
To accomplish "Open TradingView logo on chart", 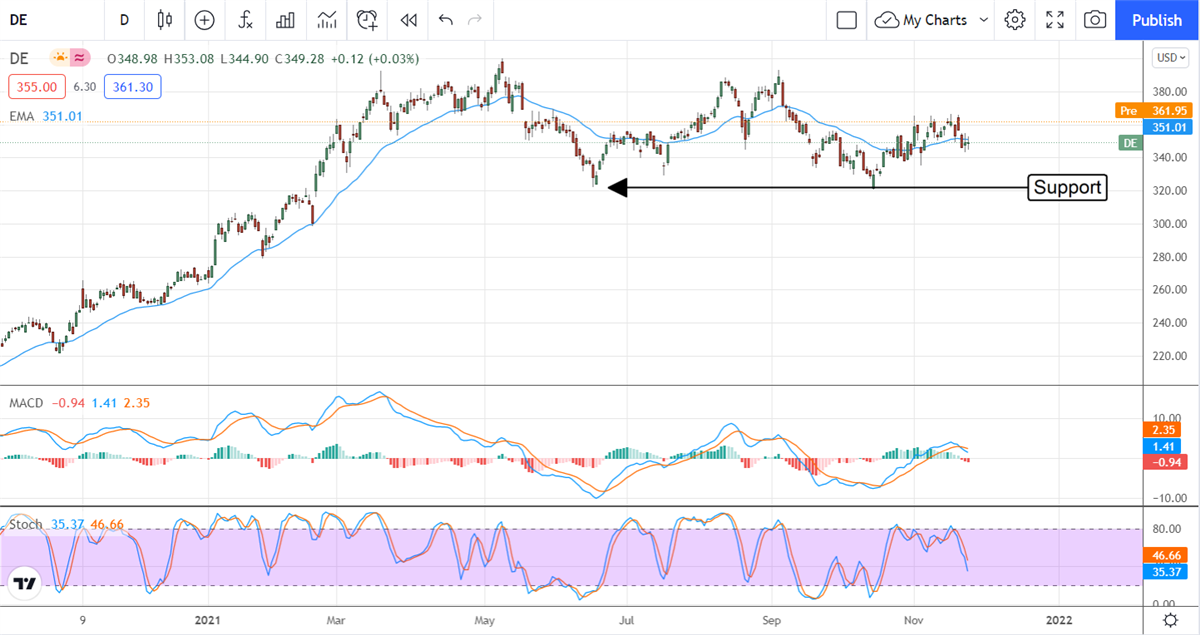I will pos(25,585).
